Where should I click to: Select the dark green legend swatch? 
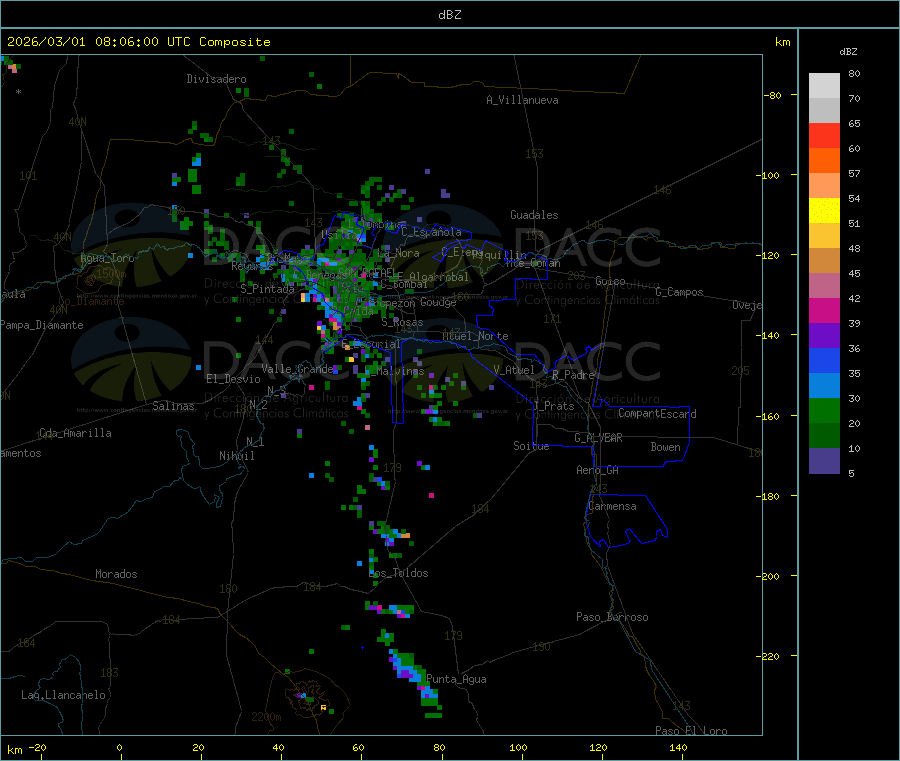824,436
